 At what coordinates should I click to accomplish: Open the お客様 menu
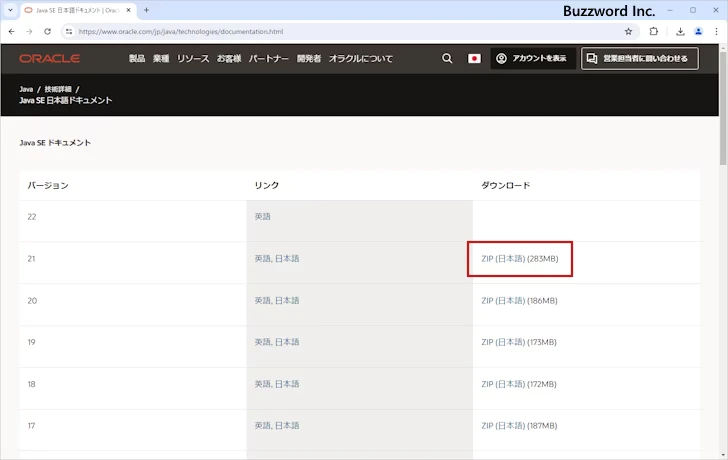pos(229,58)
